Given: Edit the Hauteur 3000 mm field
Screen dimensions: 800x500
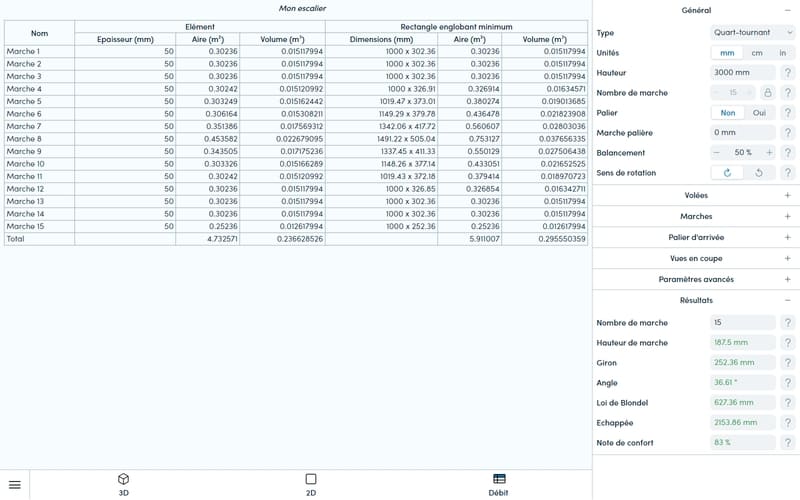Looking at the screenshot, I should [743, 72].
